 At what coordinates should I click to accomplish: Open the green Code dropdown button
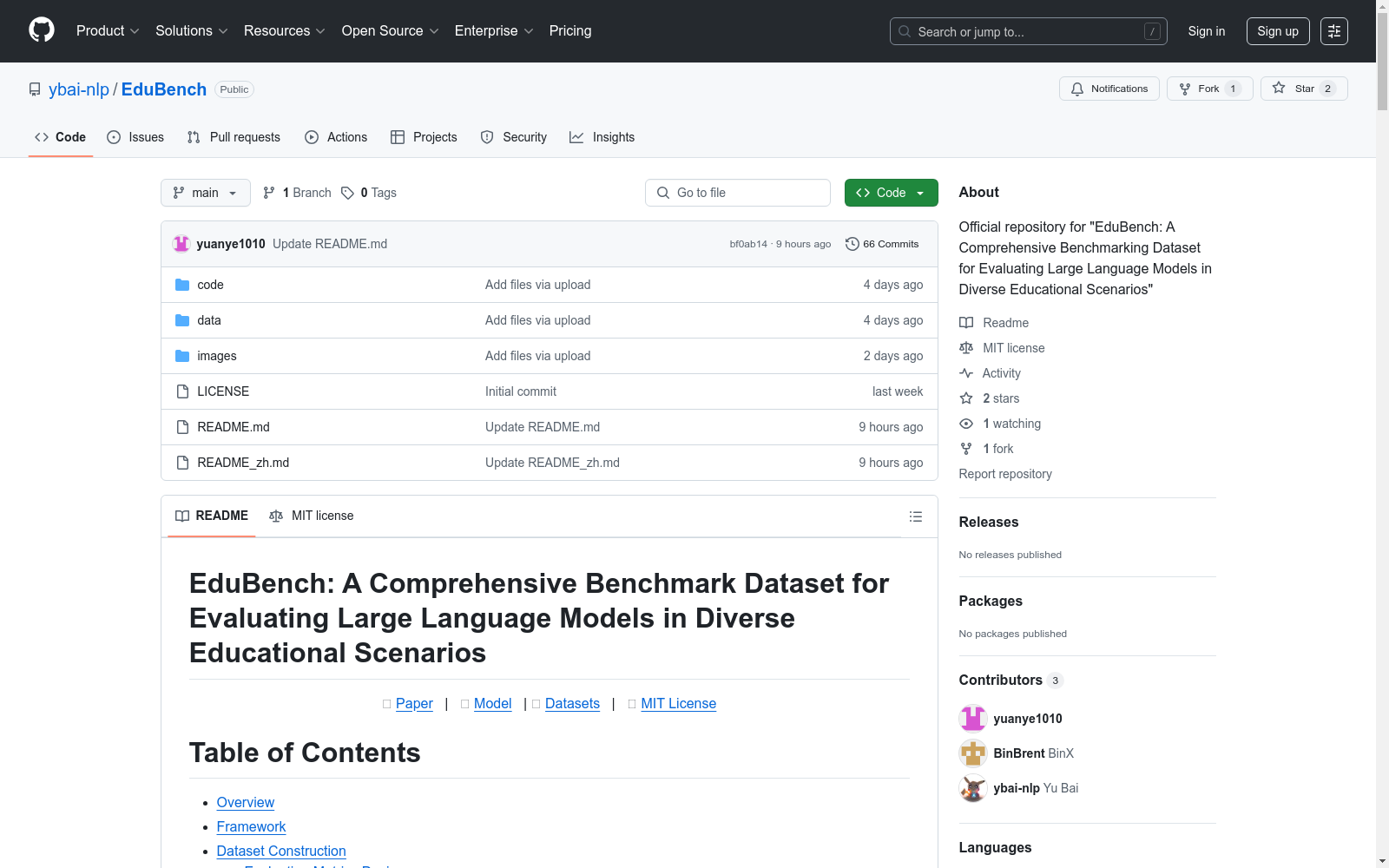click(x=891, y=193)
